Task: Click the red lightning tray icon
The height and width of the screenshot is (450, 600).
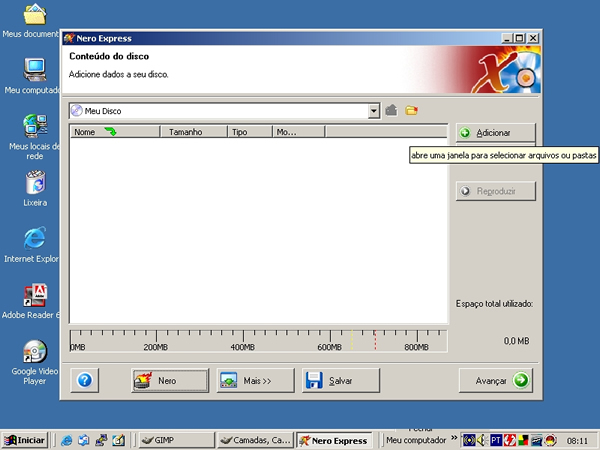Action: [510, 440]
